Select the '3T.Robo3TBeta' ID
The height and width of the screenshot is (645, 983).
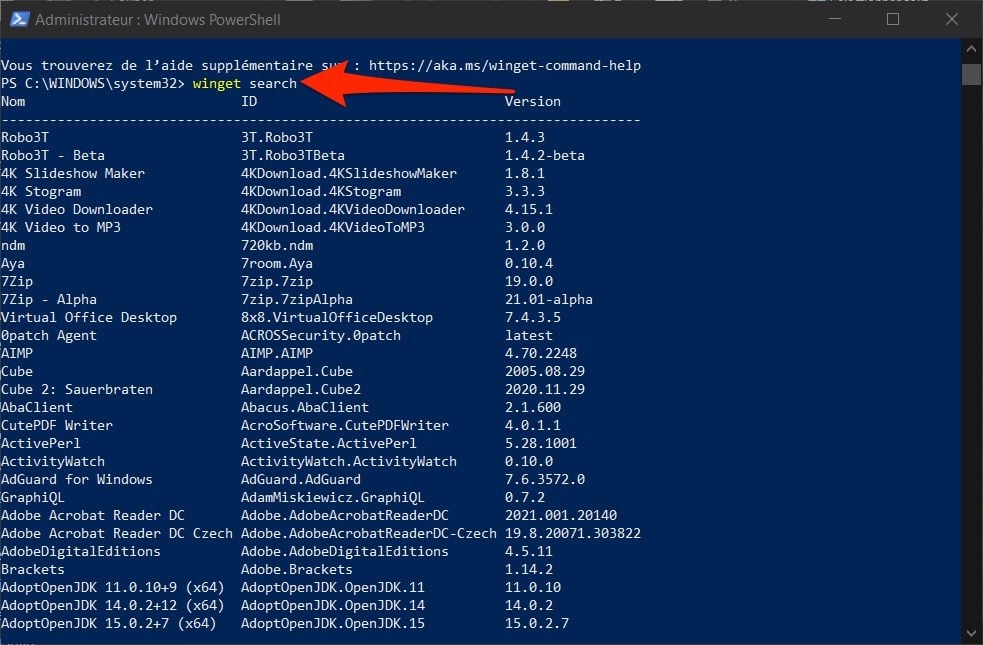(x=293, y=155)
